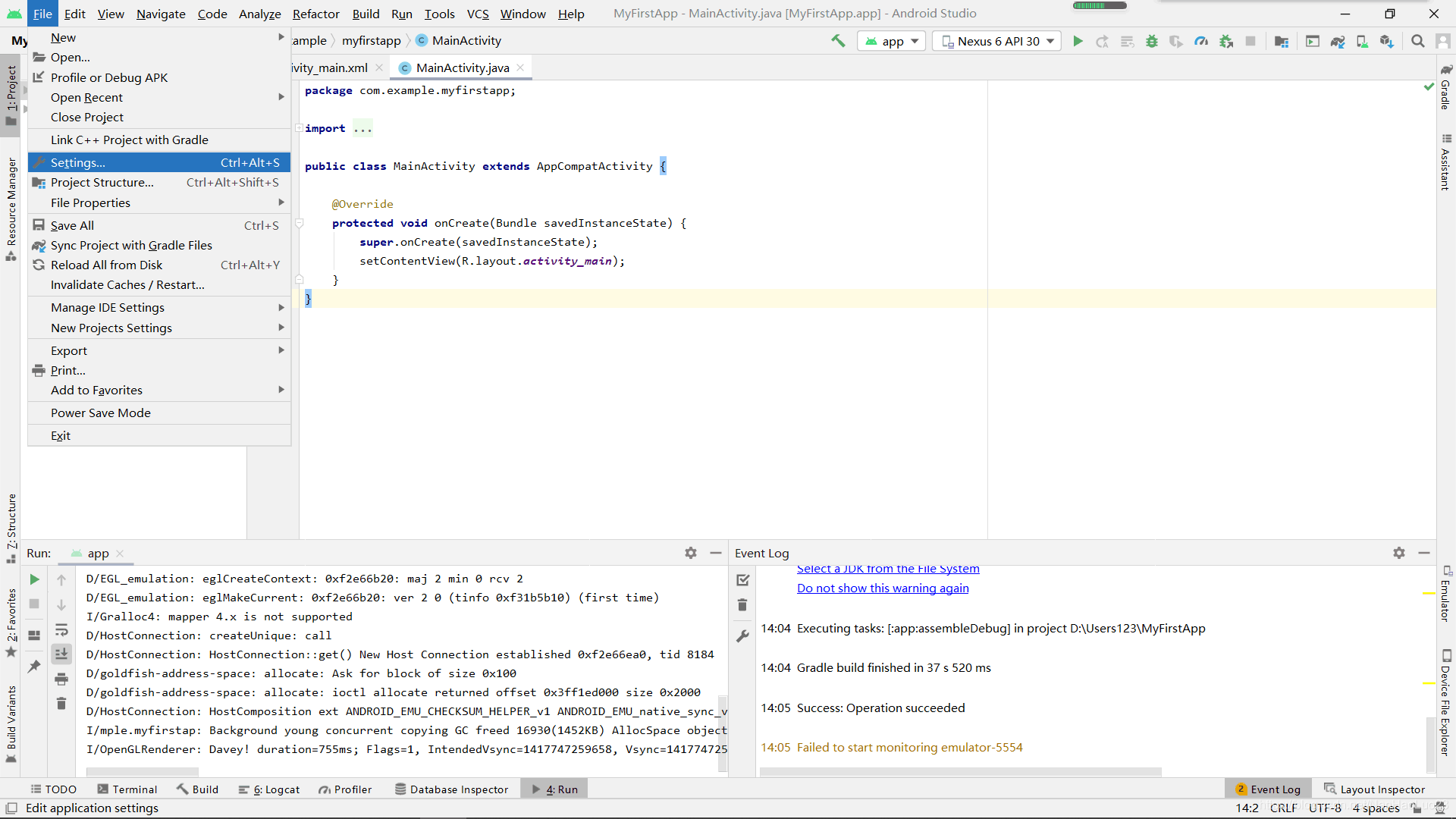
Task: Open the Layout Inspector tool window
Action: [x=1374, y=789]
